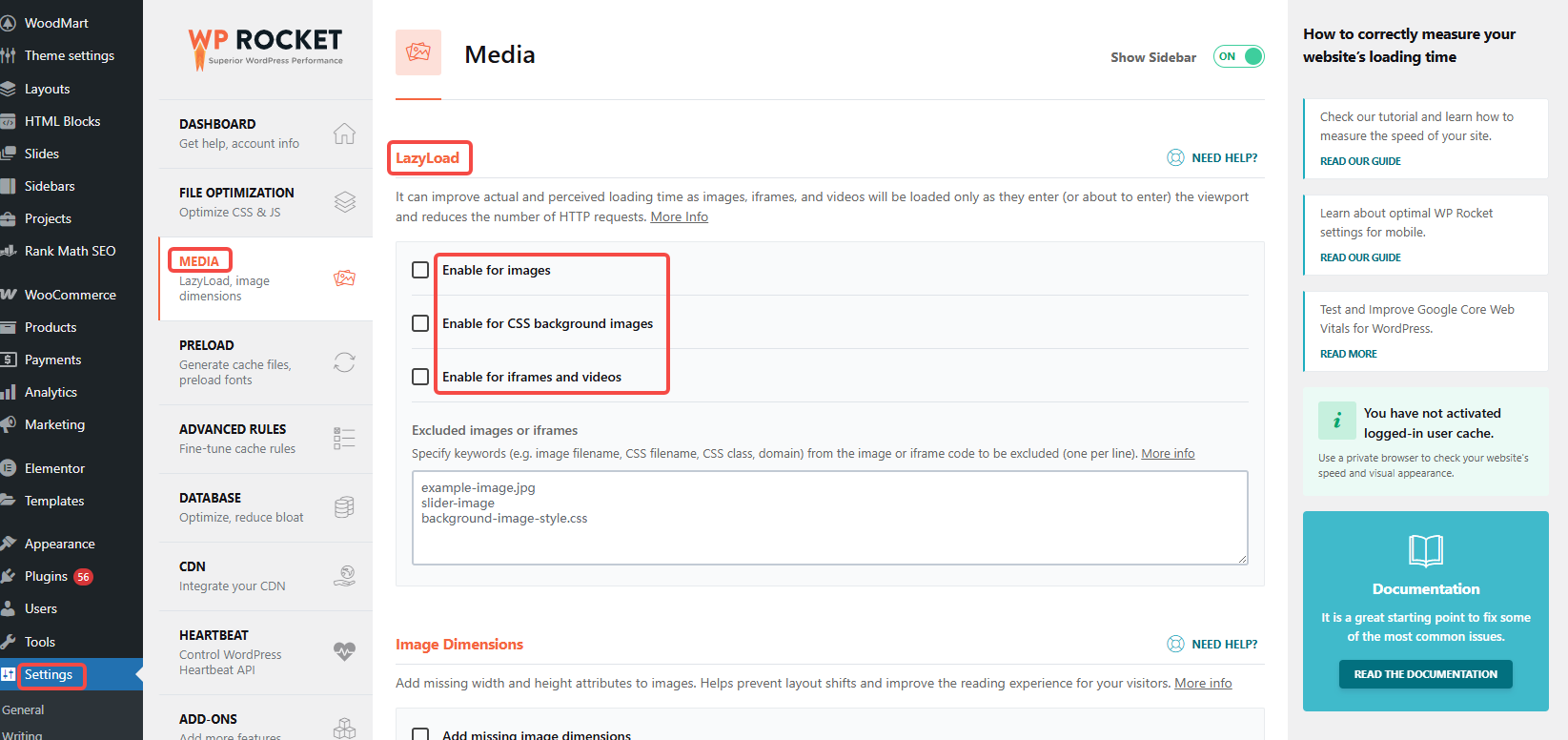Switch to the Media tab
The height and width of the screenshot is (740, 1568).
point(199,261)
